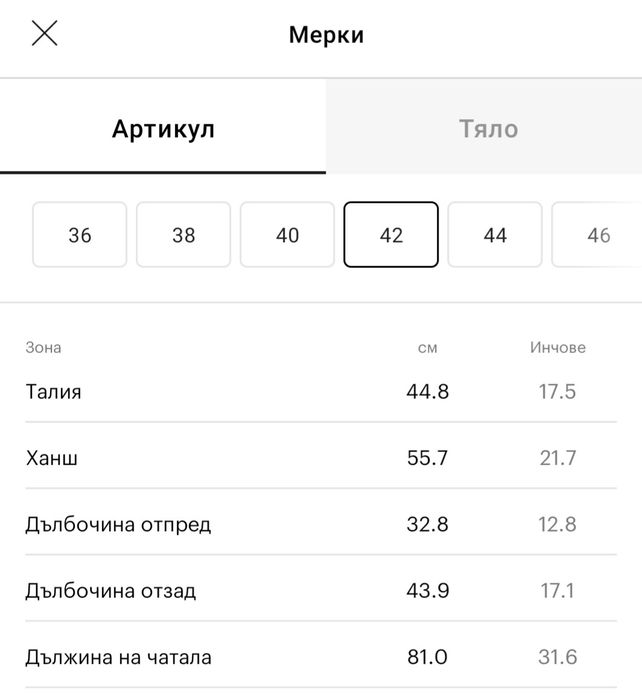This screenshot has height=700, width=642.
Task: Choose size 42 option
Action: [x=391, y=235]
